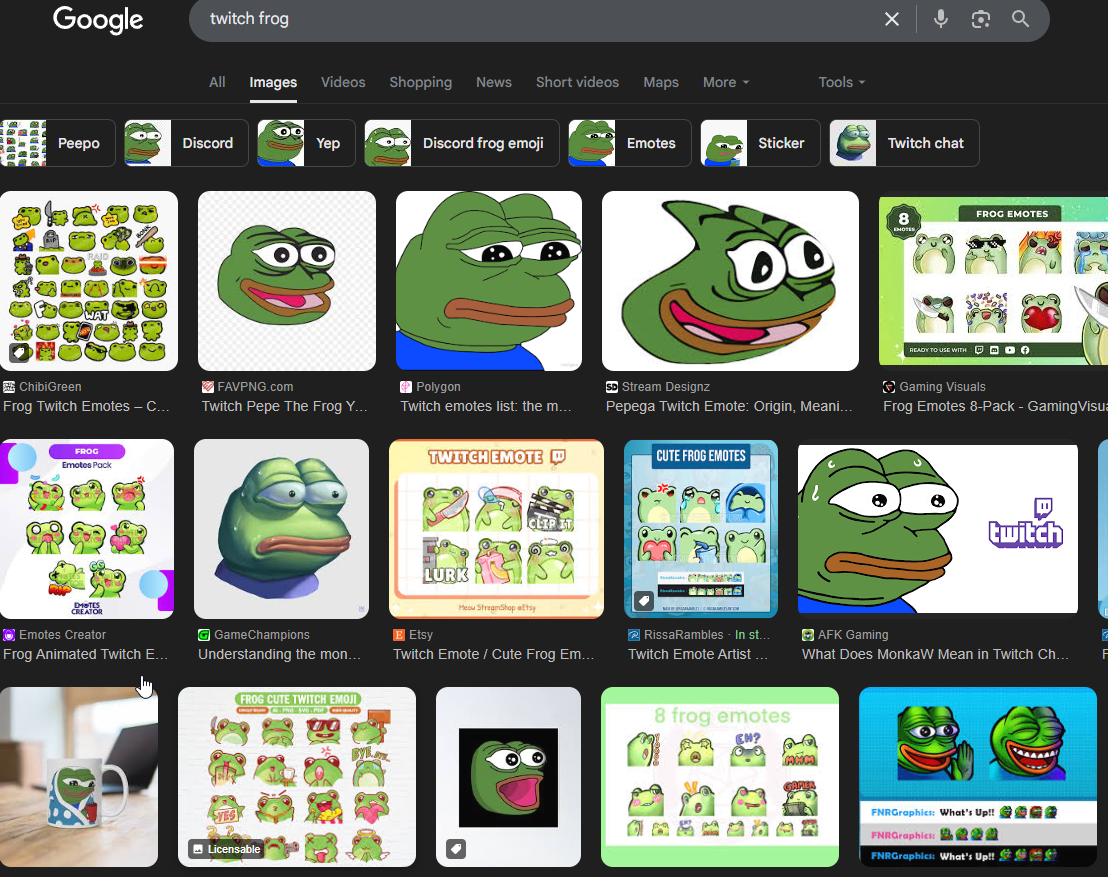Open Google Lens image search icon
Image resolution: width=1108 pixels, height=877 pixels.
click(x=980, y=19)
